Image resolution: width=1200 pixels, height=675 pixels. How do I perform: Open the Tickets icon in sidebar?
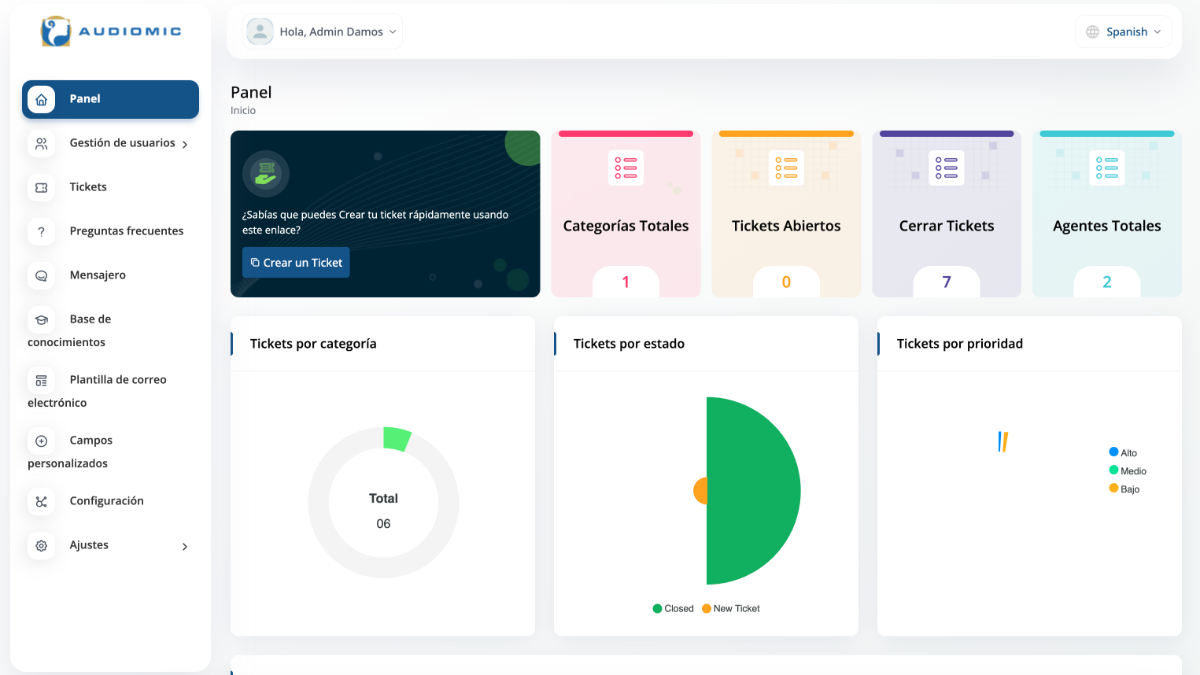(x=41, y=187)
